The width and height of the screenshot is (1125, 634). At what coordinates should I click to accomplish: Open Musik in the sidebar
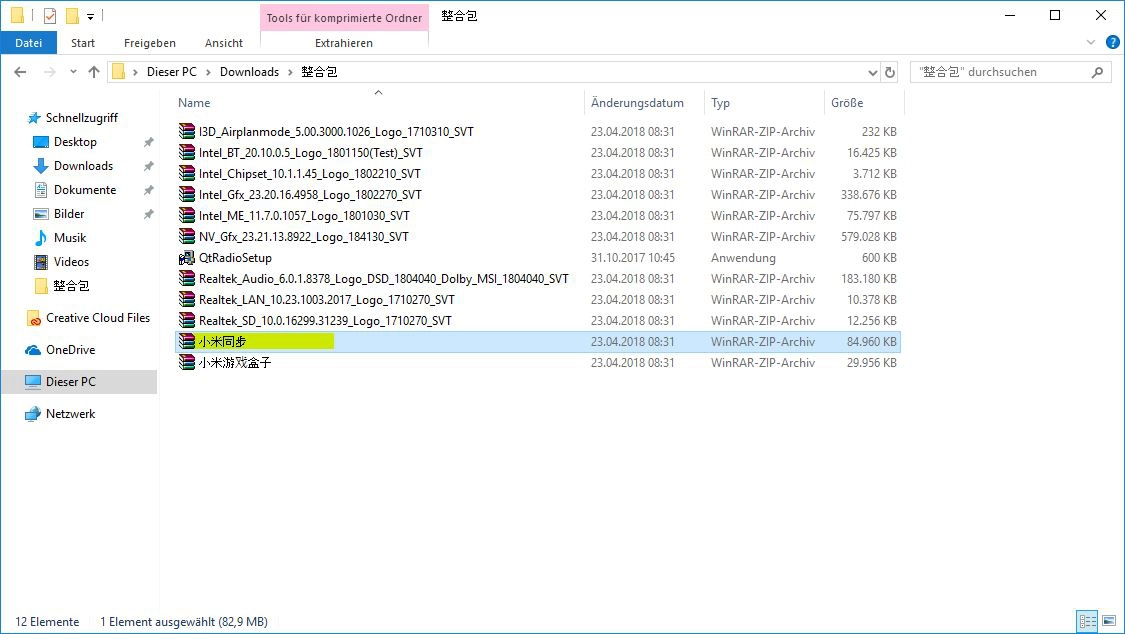pos(60,237)
